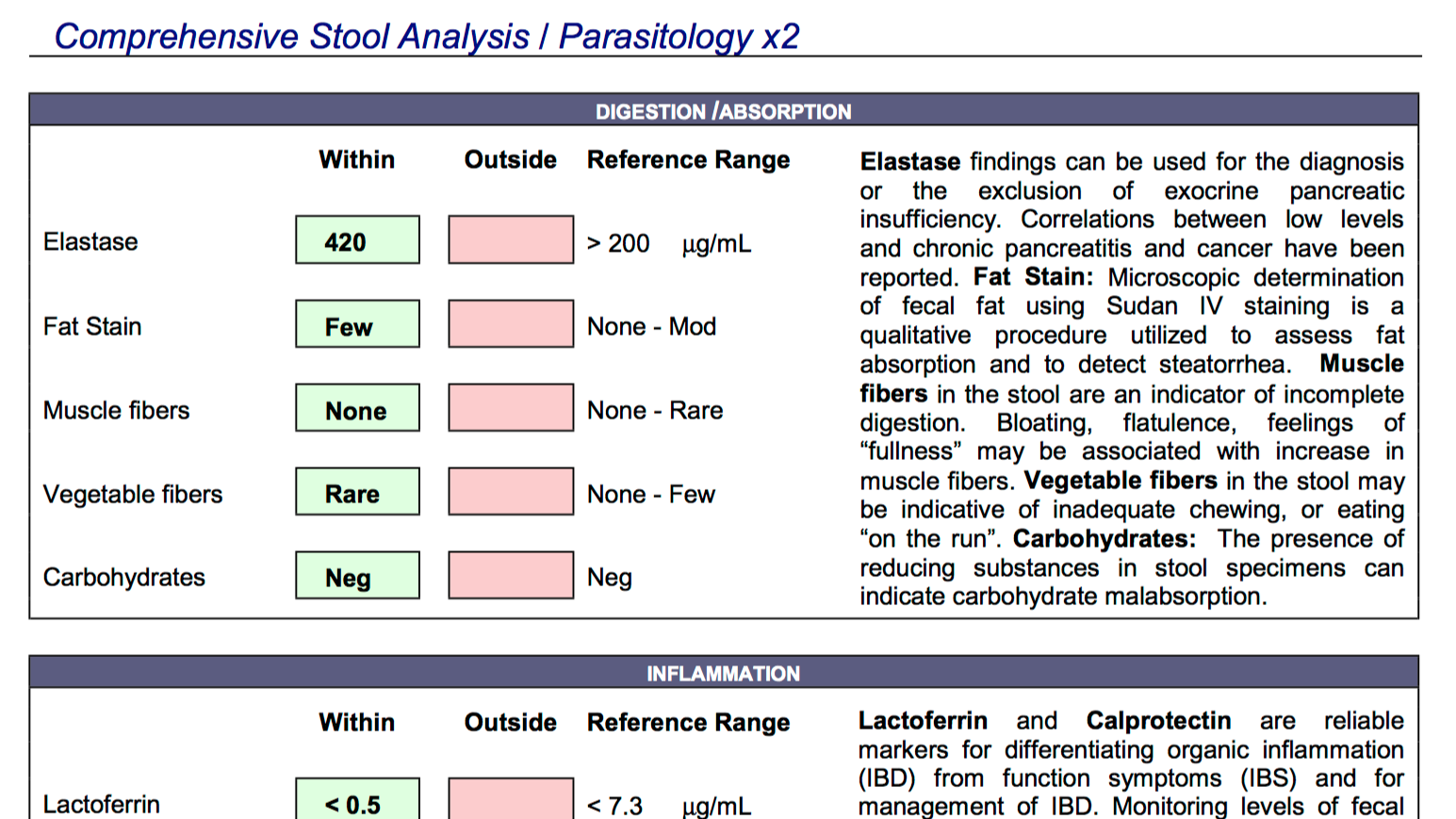The image size is (1456, 819).
Task: Select the pink Outside box for Carbohydrates
Action: coord(511,575)
